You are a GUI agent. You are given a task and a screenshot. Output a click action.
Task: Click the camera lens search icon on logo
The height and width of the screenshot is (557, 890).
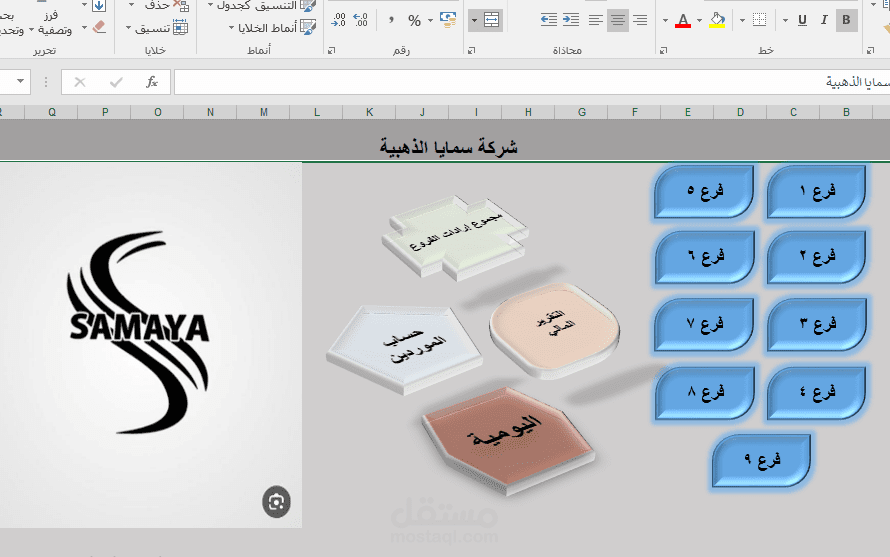pos(276,502)
